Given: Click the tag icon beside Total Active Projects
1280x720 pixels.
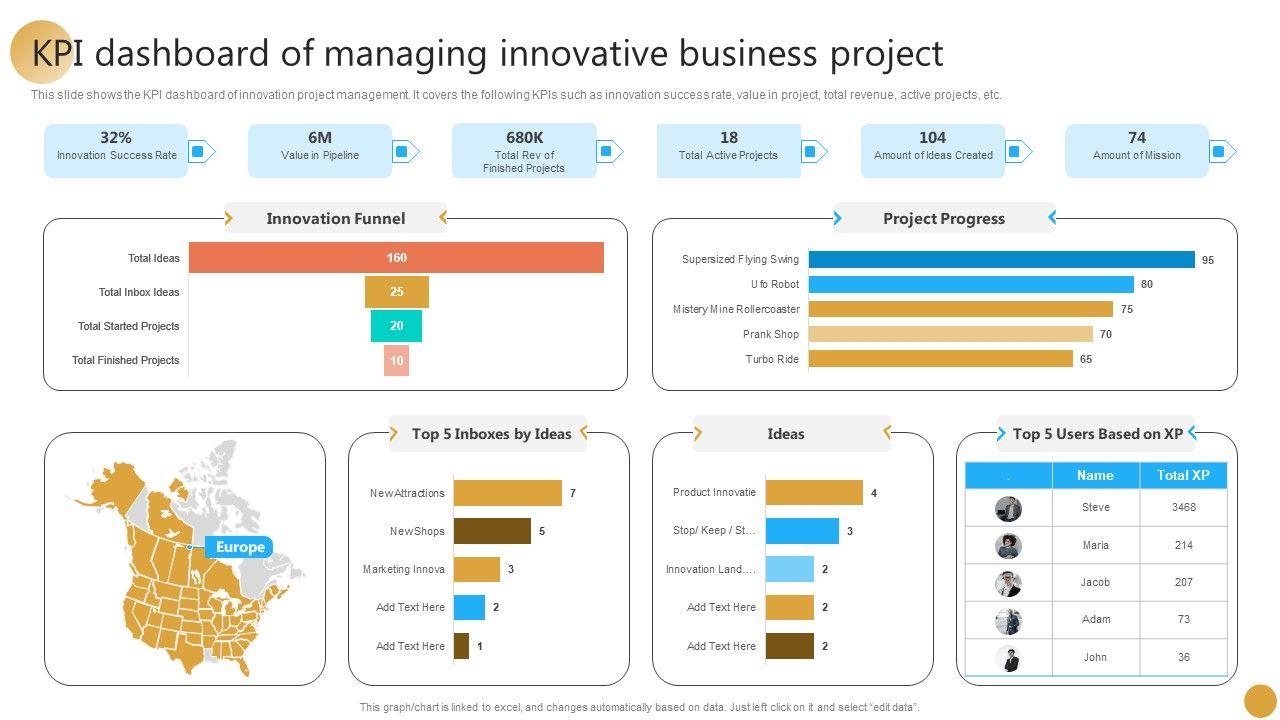Looking at the screenshot, I should click(x=811, y=152).
